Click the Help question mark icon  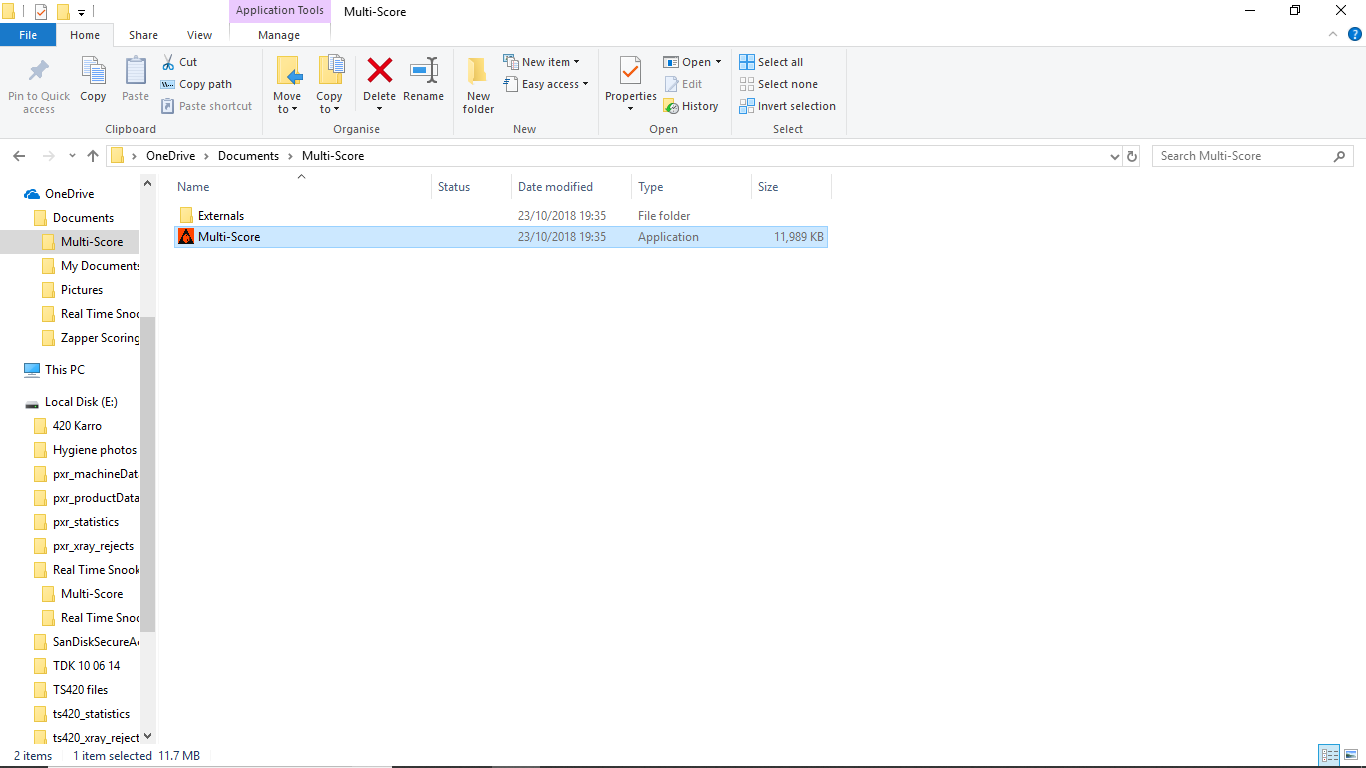point(1355,34)
